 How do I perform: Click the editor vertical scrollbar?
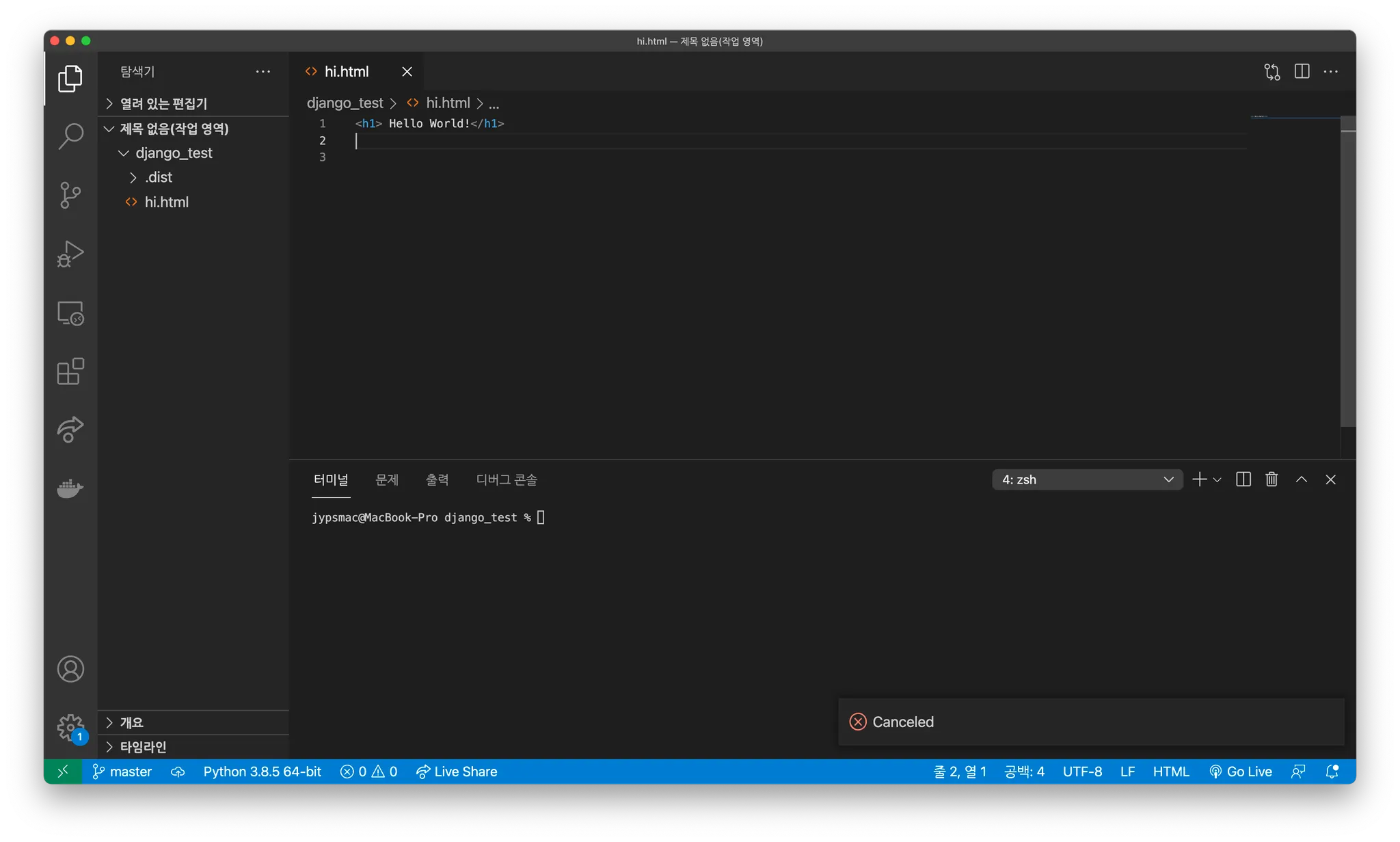click(x=1347, y=274)
